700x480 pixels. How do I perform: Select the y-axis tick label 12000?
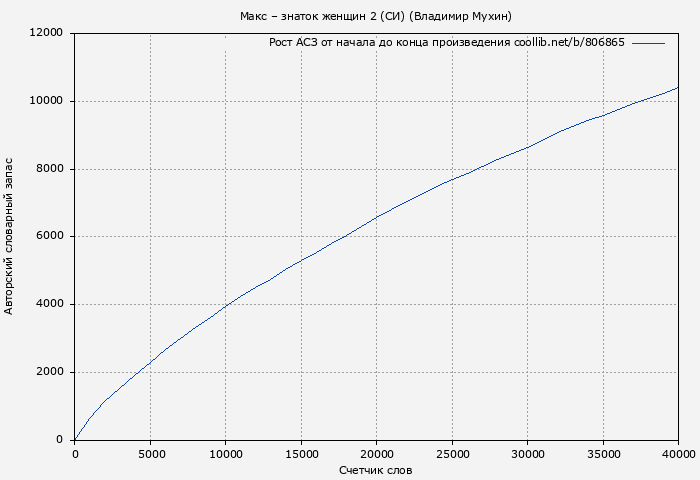47,33
